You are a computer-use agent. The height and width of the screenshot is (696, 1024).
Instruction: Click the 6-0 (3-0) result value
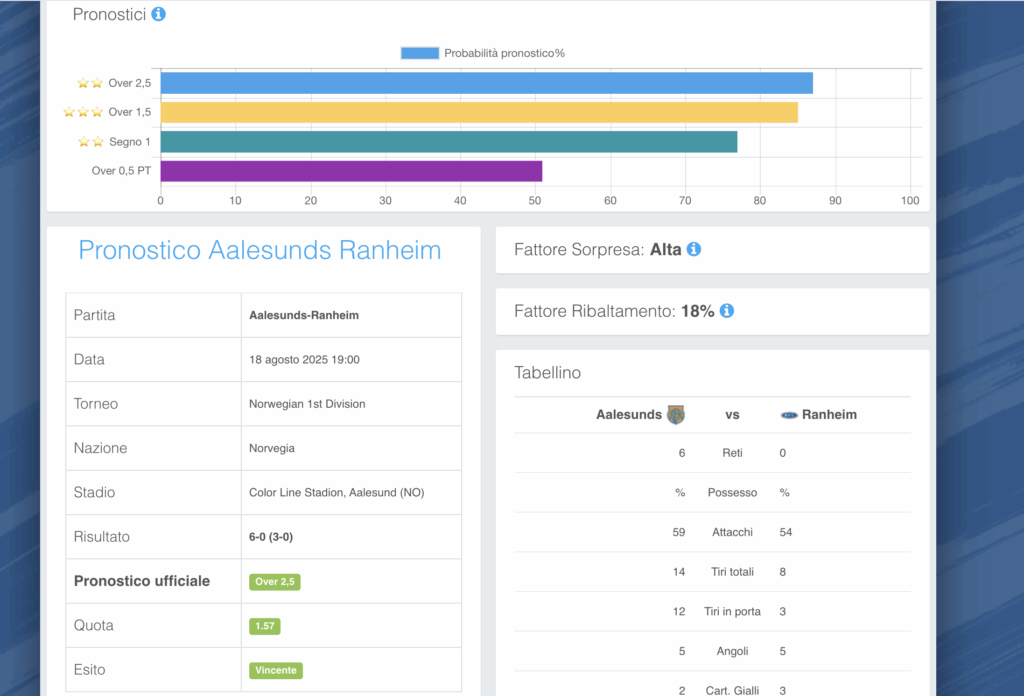[271, 537]
